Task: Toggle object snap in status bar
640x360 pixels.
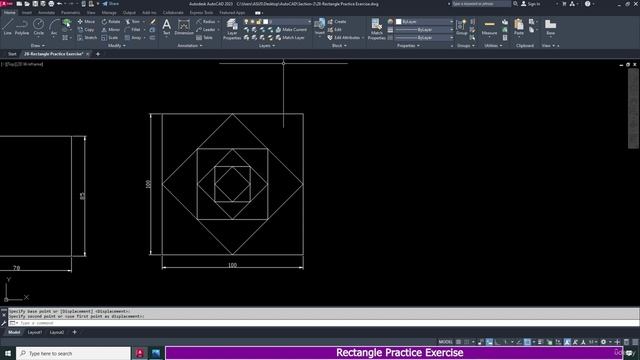Action: coord(527,342)
